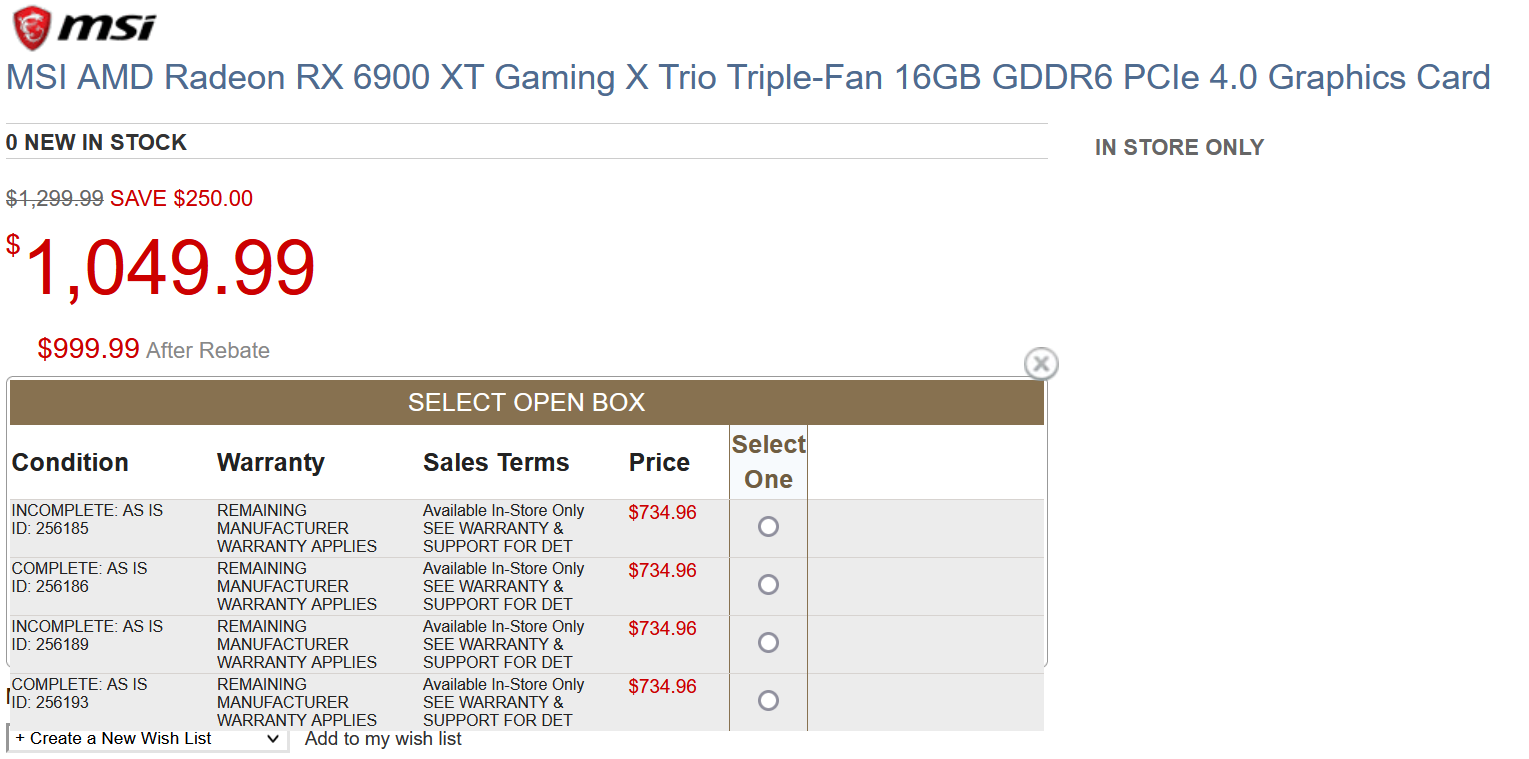Click the Warranty column header
The image size is (1529, 759).
[270, 463]
